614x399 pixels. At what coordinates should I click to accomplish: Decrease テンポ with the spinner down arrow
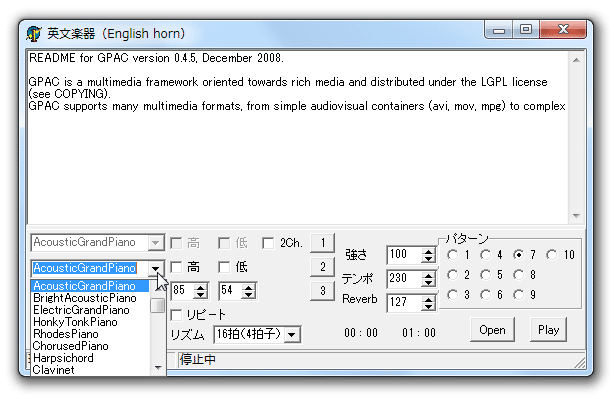coord(428,283)
